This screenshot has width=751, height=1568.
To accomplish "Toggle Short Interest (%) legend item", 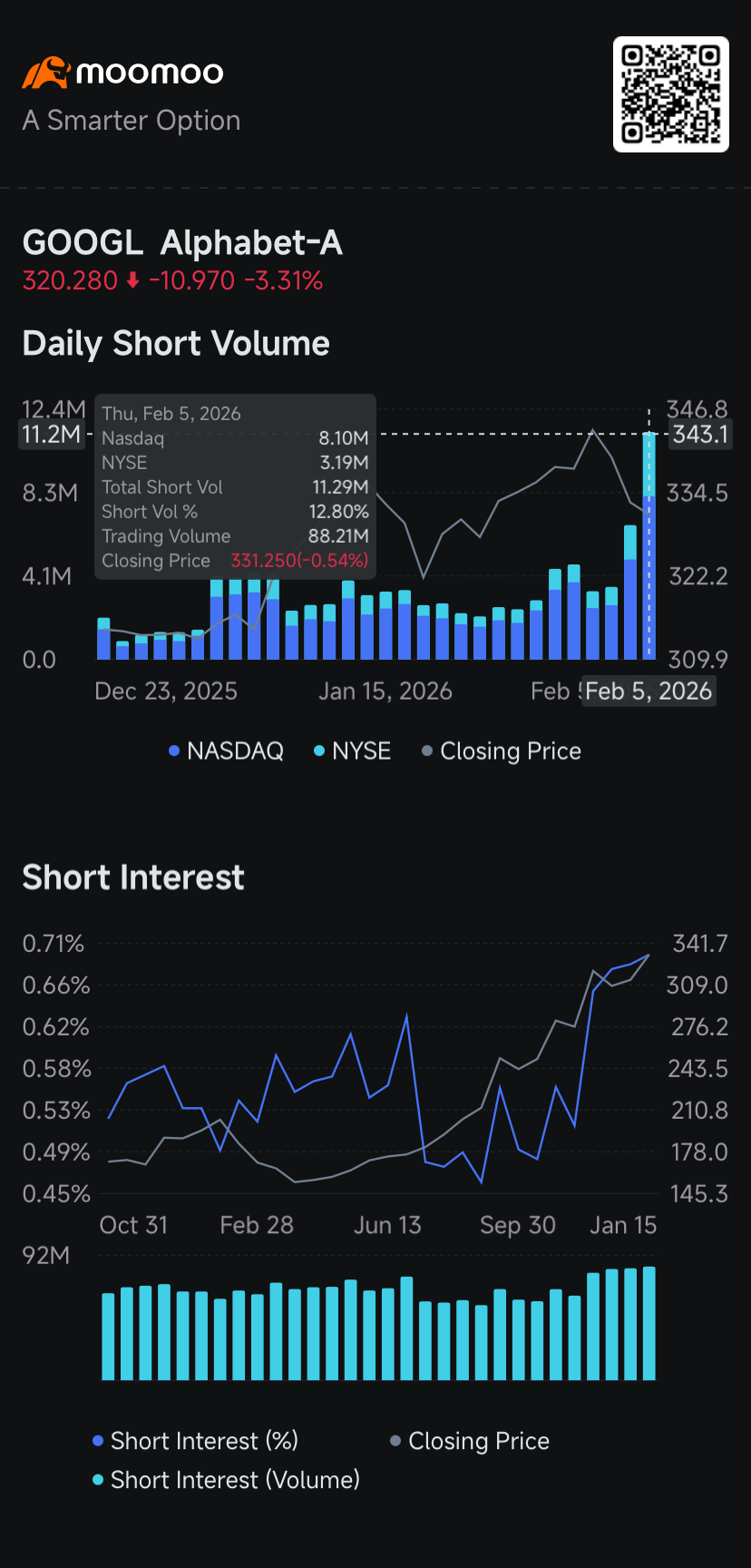I will (x=195, y=1441).
